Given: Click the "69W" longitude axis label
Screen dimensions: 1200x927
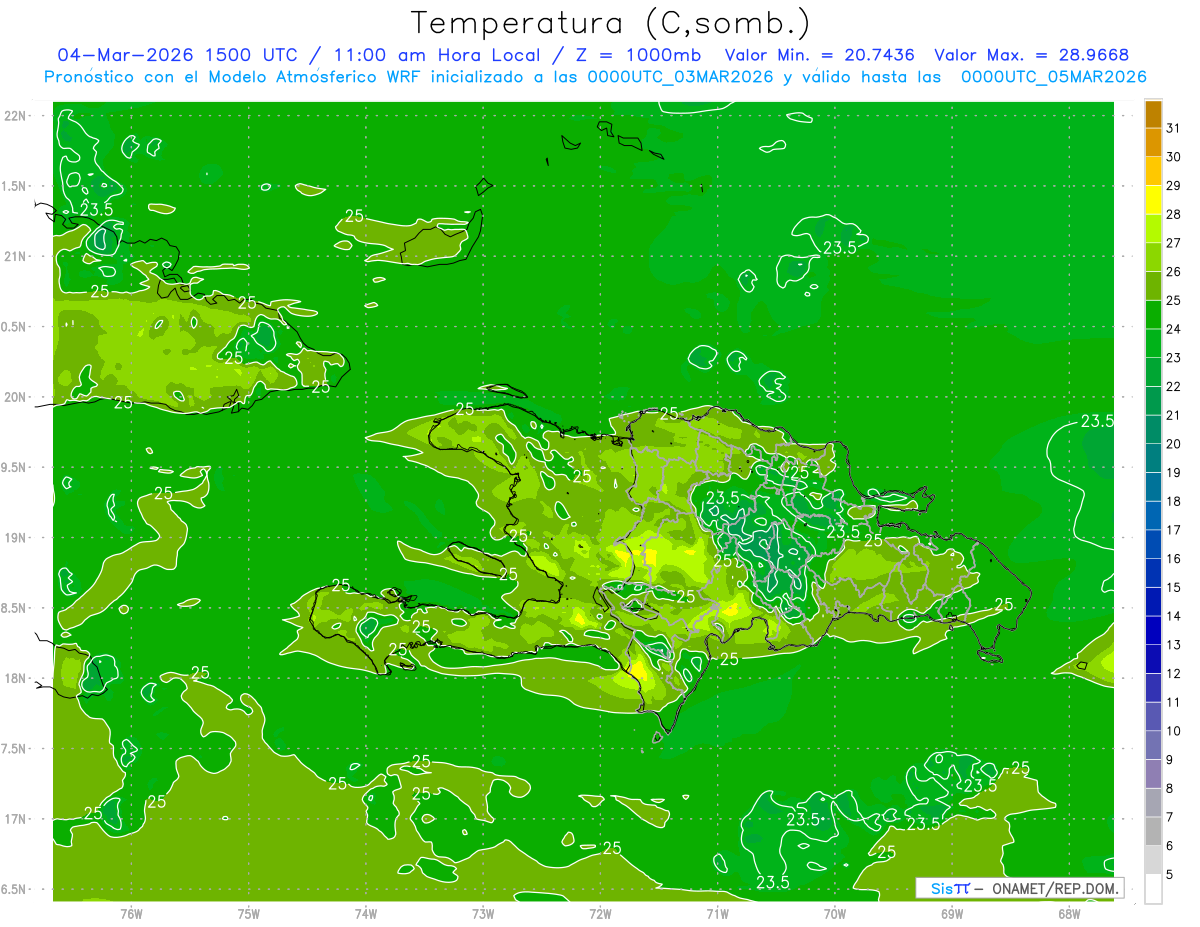Looking at the screenshot, I should [x=952, y=913].
